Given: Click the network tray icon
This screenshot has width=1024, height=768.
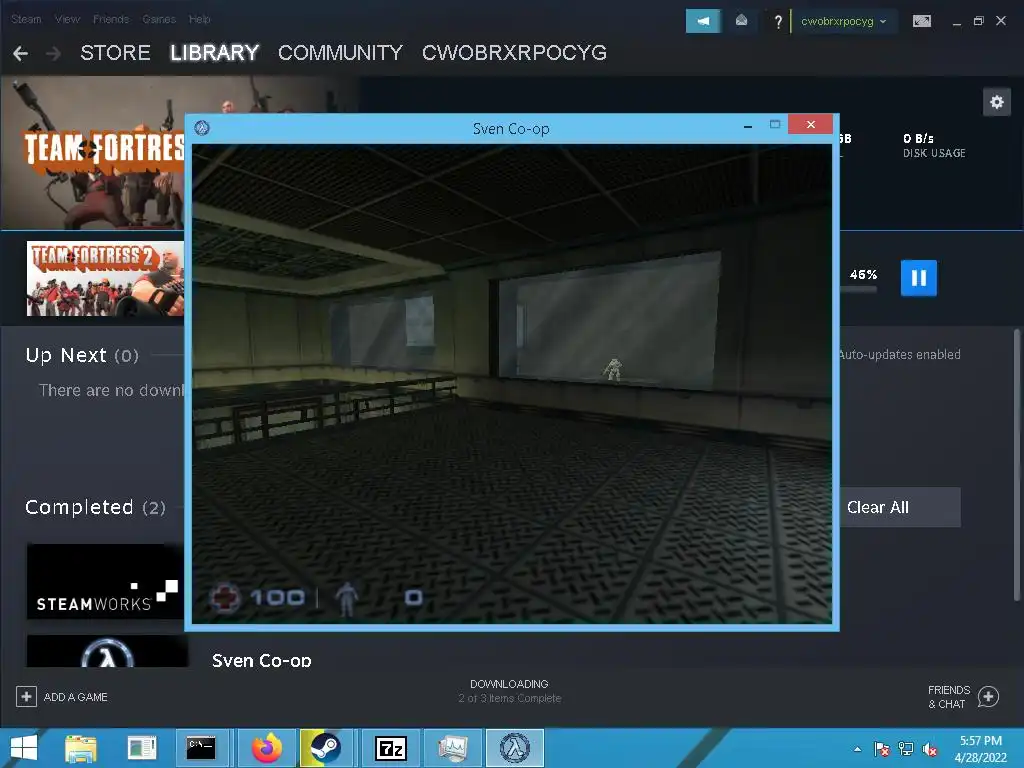Looking at the screenshot, I should coord(906,749).
